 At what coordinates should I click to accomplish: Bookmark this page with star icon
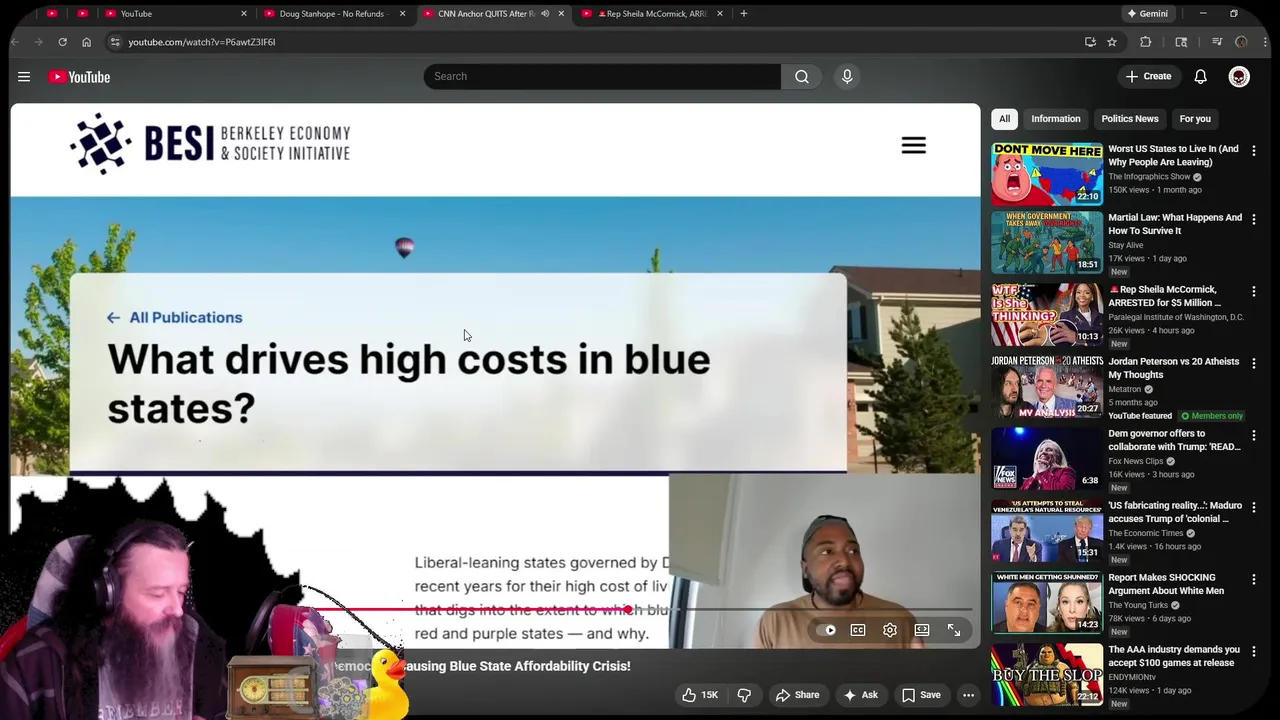coord(1111,42)
